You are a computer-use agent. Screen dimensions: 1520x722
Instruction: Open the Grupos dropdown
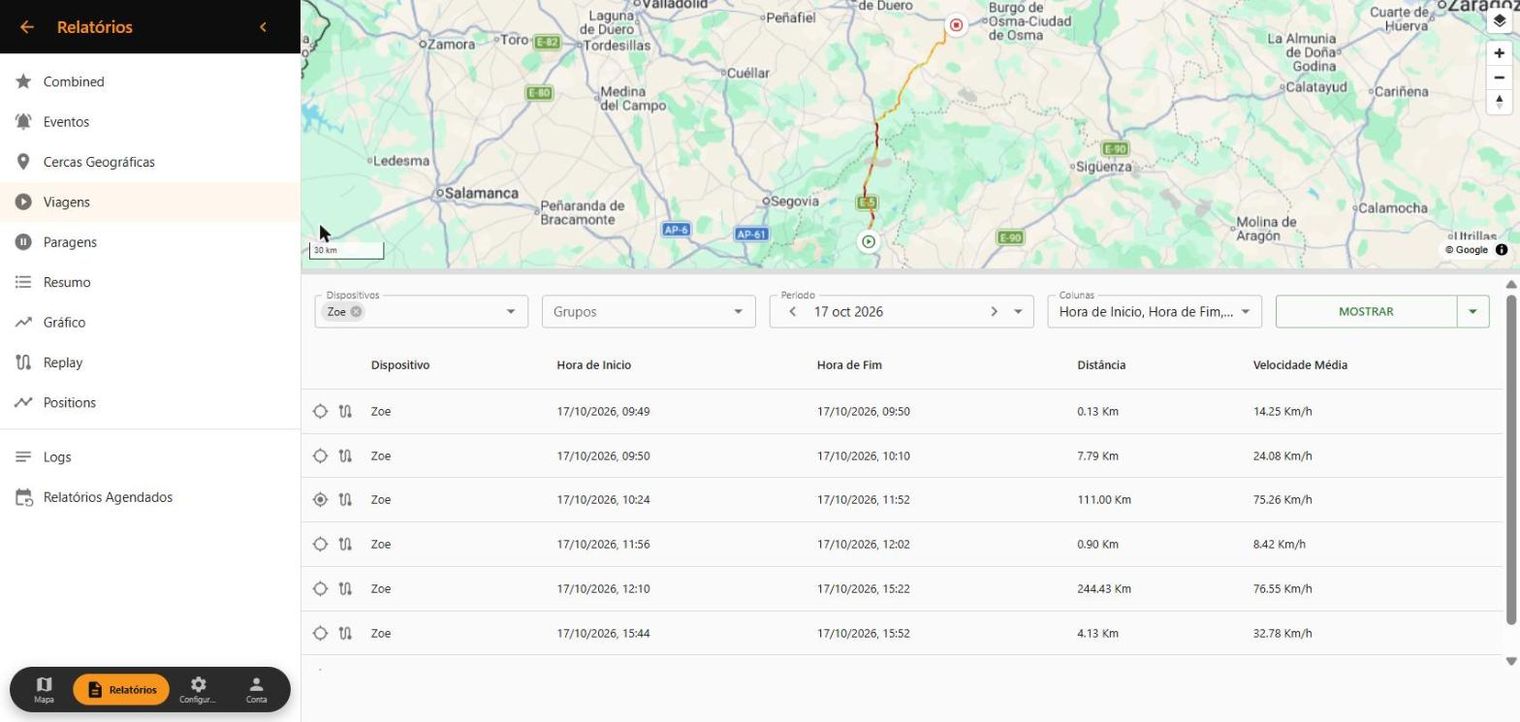[x=648, y=312]
